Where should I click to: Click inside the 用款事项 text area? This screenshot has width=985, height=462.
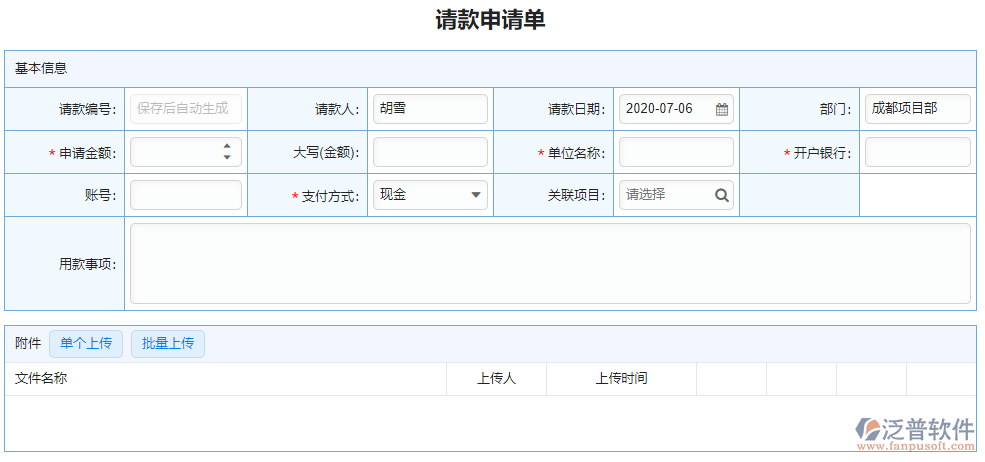[550, 263]
